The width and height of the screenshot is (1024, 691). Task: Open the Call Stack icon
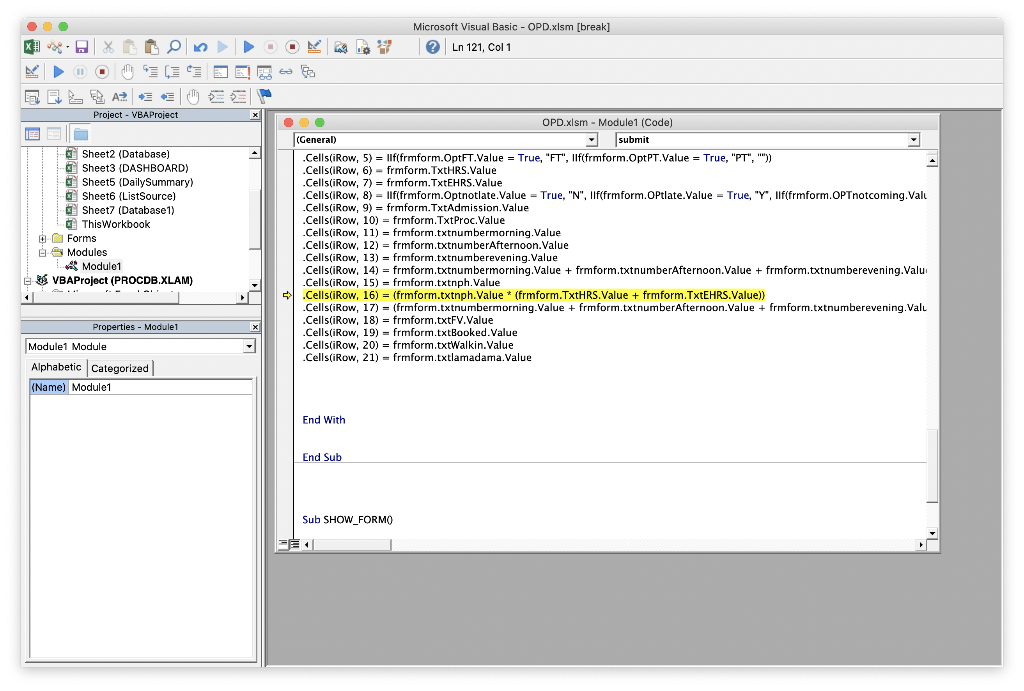(x=308, y=72)
